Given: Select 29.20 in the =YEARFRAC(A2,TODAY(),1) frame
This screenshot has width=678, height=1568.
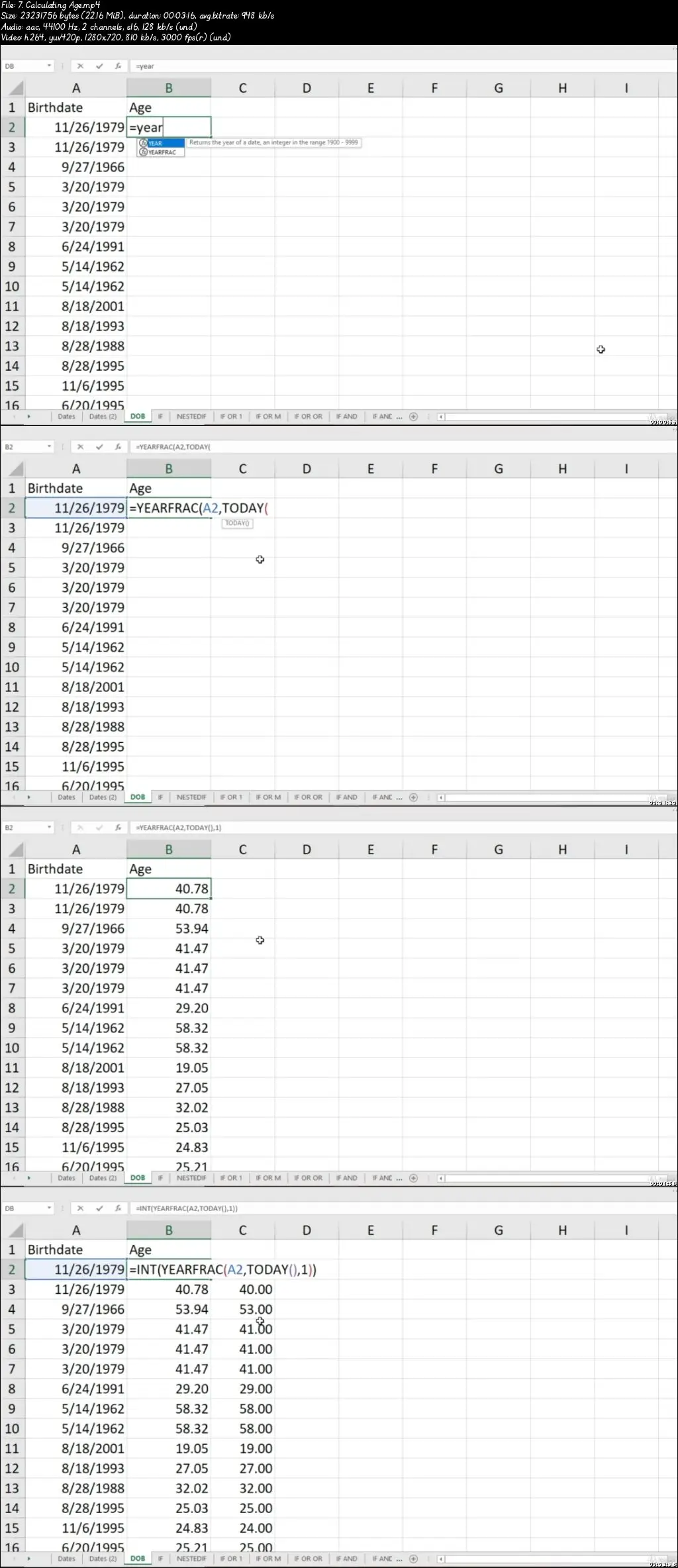Looking at the screenshot, I should pos(169,1008).
